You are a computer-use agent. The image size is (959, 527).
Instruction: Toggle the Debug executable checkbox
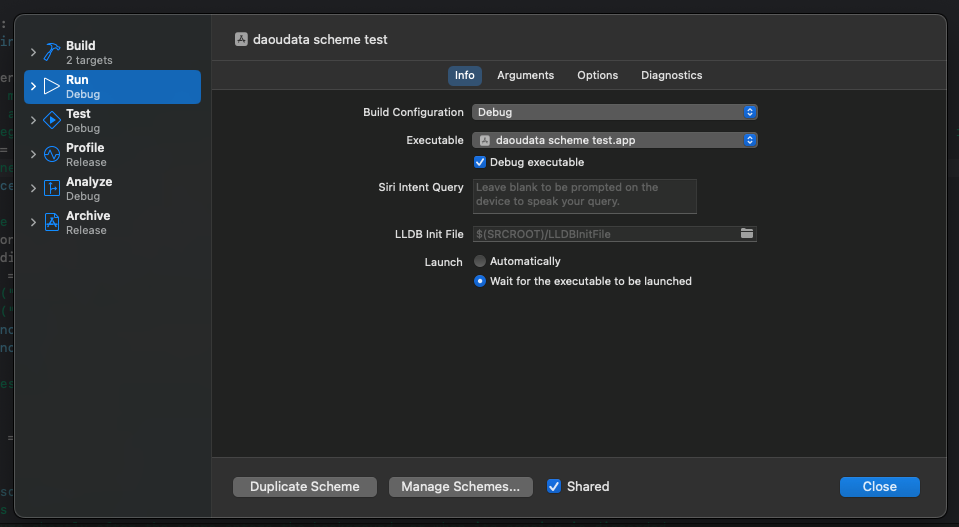480,162
